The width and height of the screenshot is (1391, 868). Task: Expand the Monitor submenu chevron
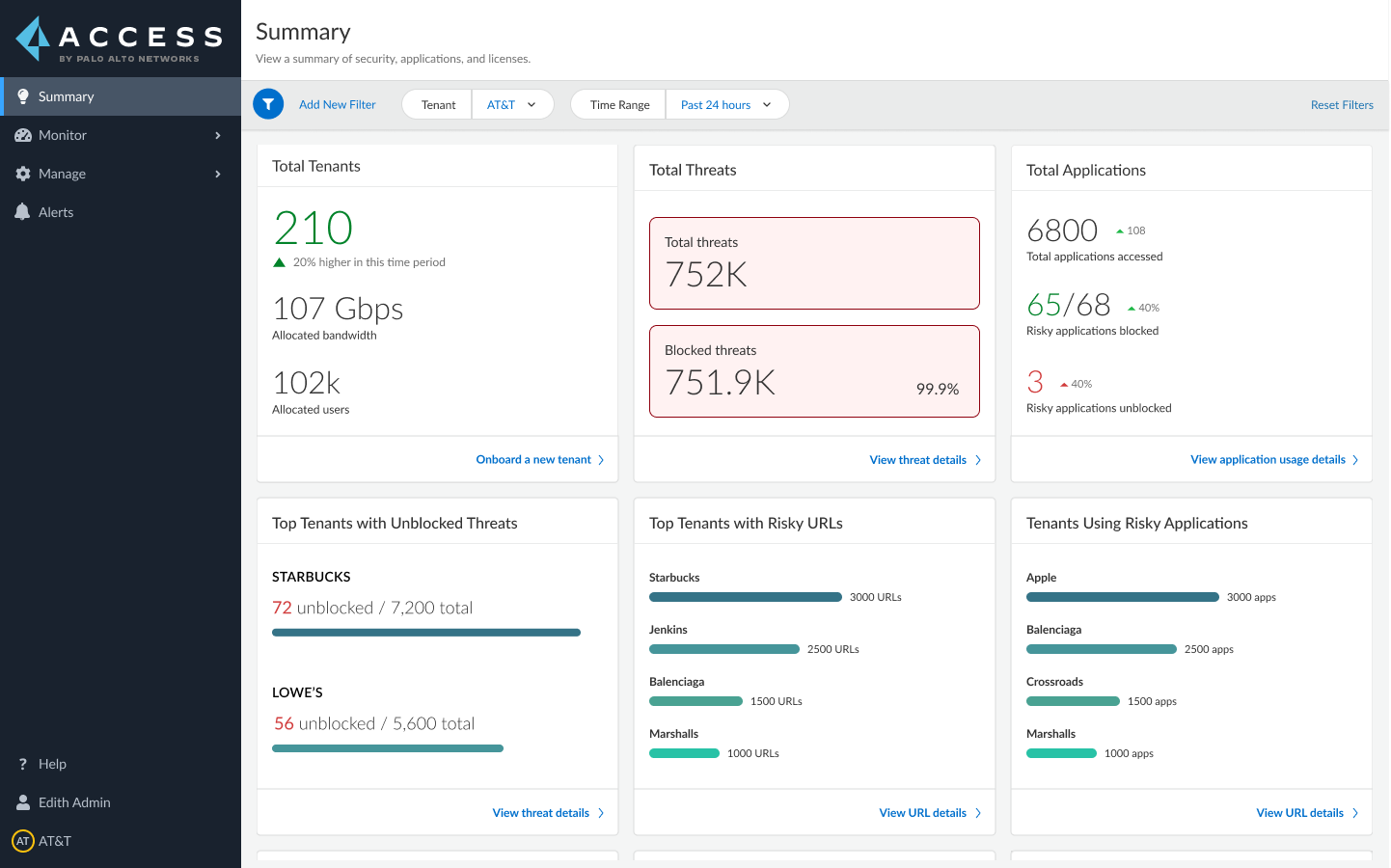pos(218,135)
